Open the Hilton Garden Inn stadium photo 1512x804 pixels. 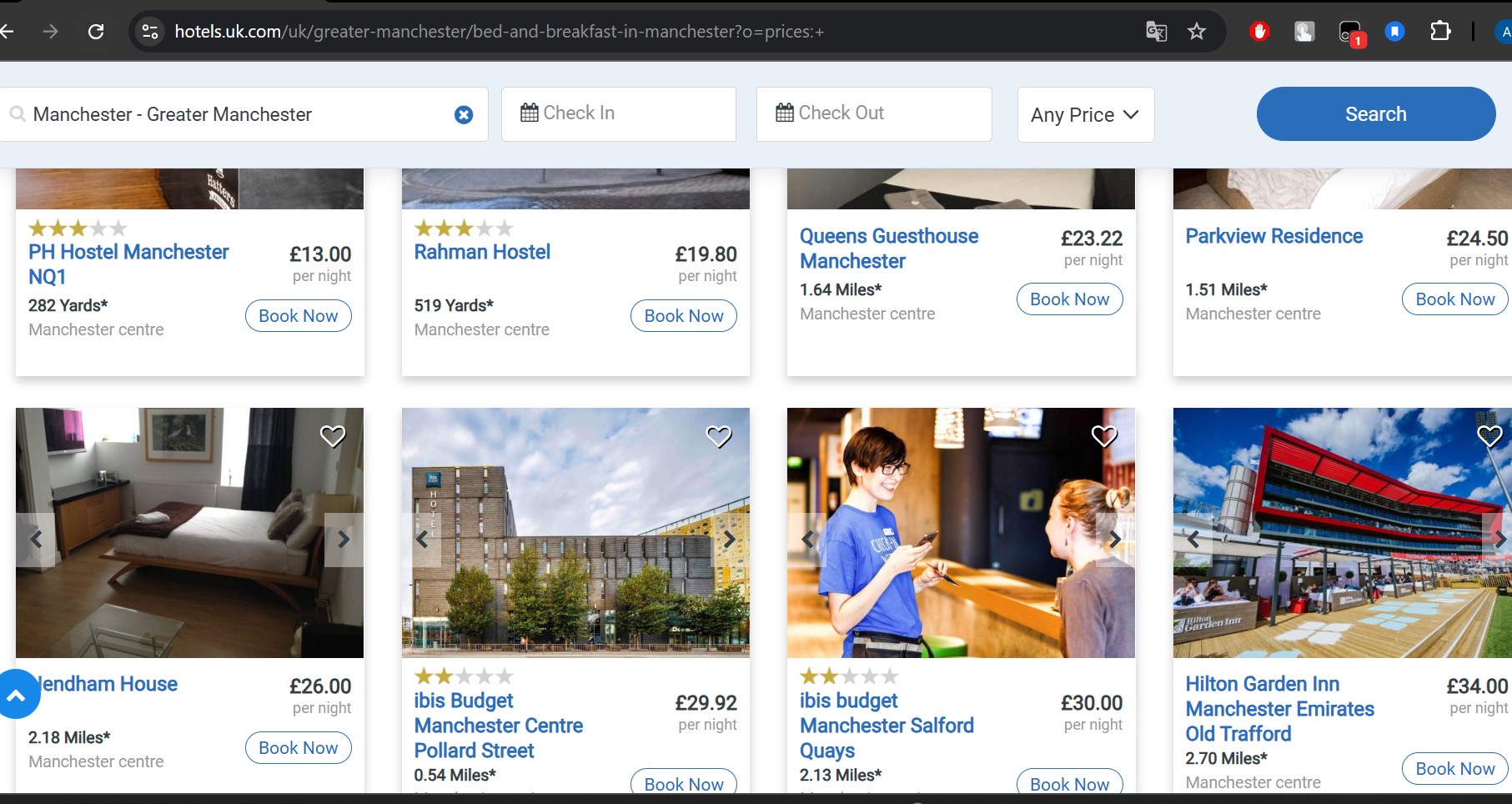1343,533
